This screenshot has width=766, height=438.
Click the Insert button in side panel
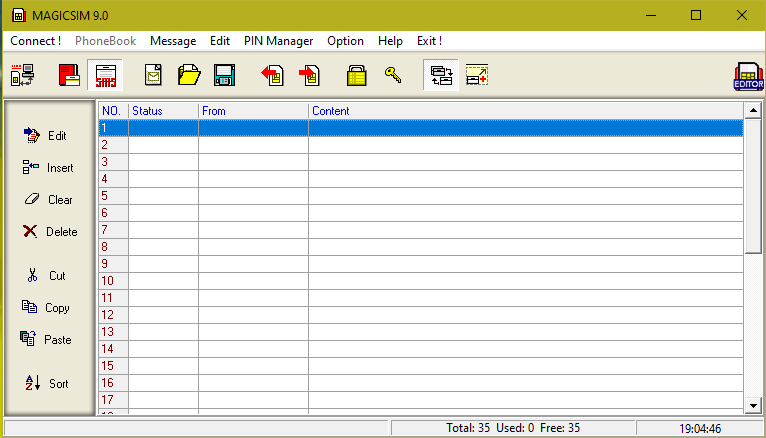[x=47, y=167]
